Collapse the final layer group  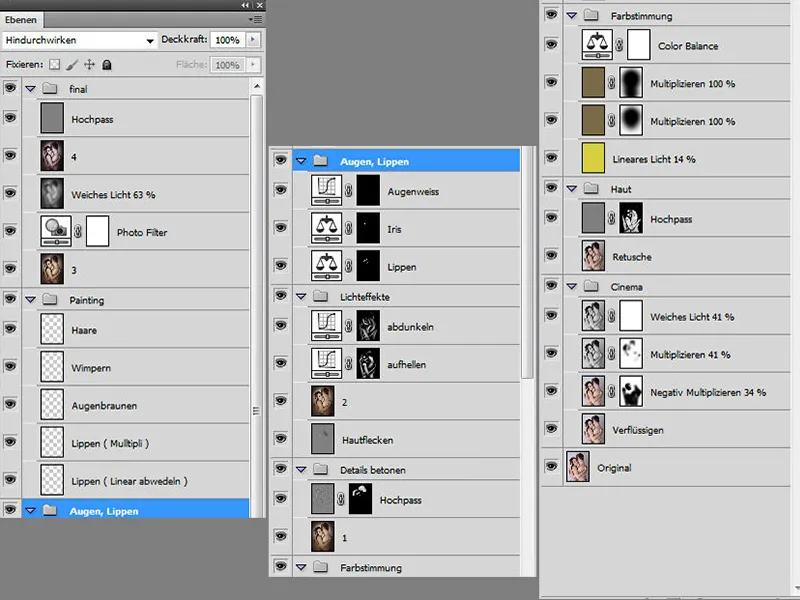tap(31, 89)
